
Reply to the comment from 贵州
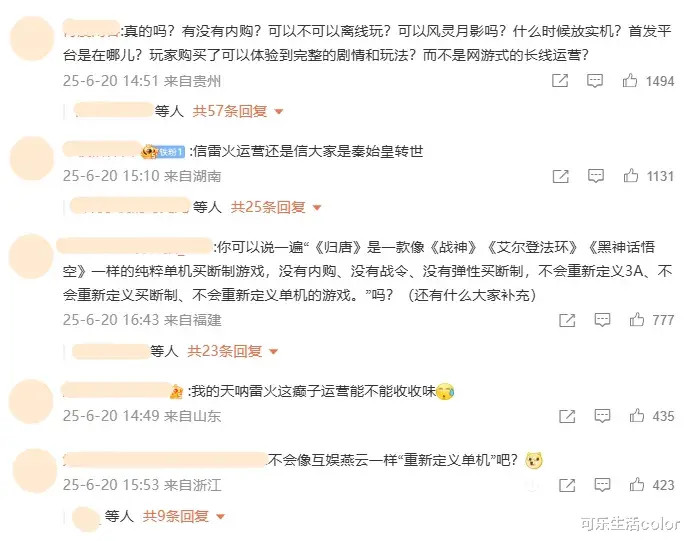coord(595,81)
